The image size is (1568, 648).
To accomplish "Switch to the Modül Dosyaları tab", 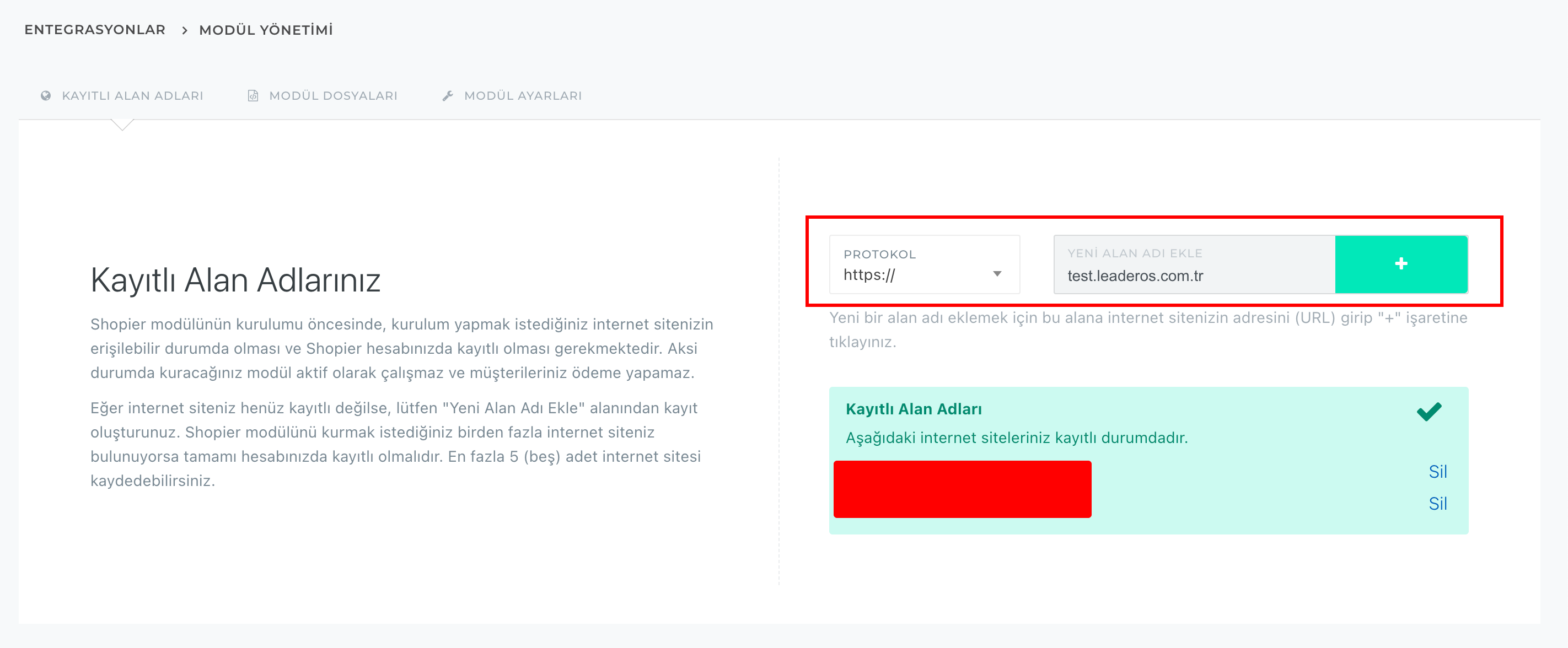I will (332, 95).
